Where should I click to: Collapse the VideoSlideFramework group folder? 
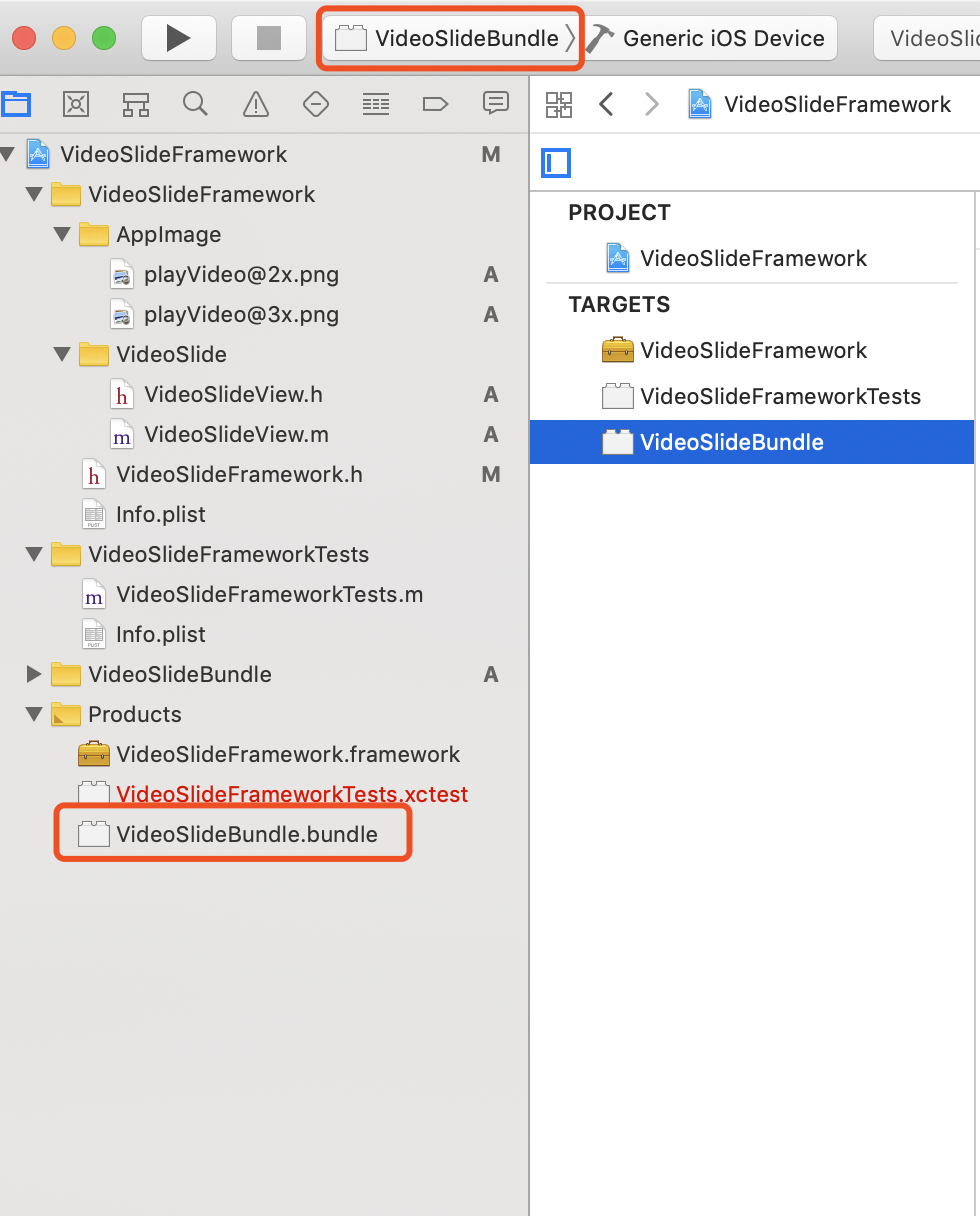pyautogui.click(x=35, y=194)
